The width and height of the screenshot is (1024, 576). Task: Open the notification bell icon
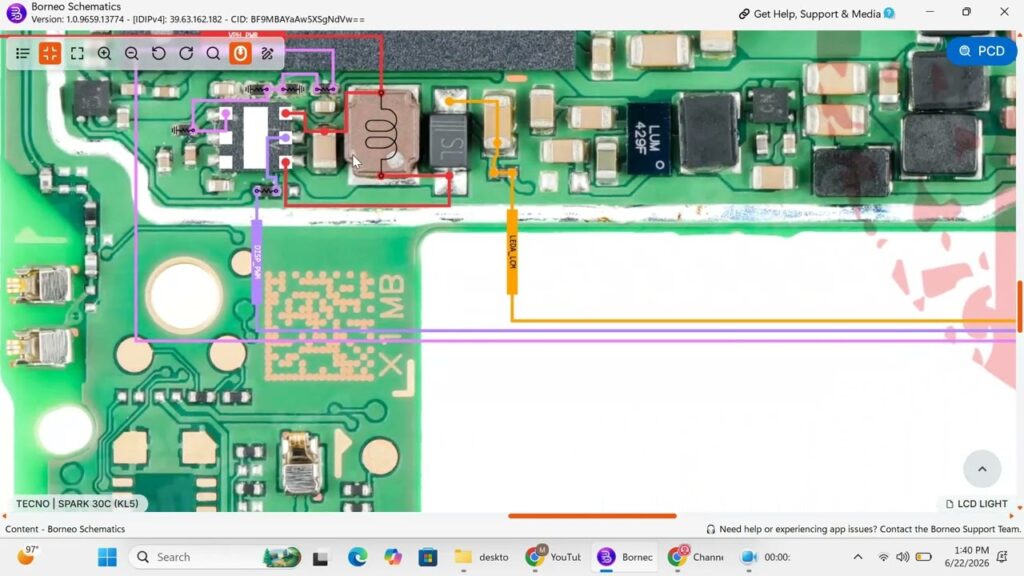tap(1002, 557)
